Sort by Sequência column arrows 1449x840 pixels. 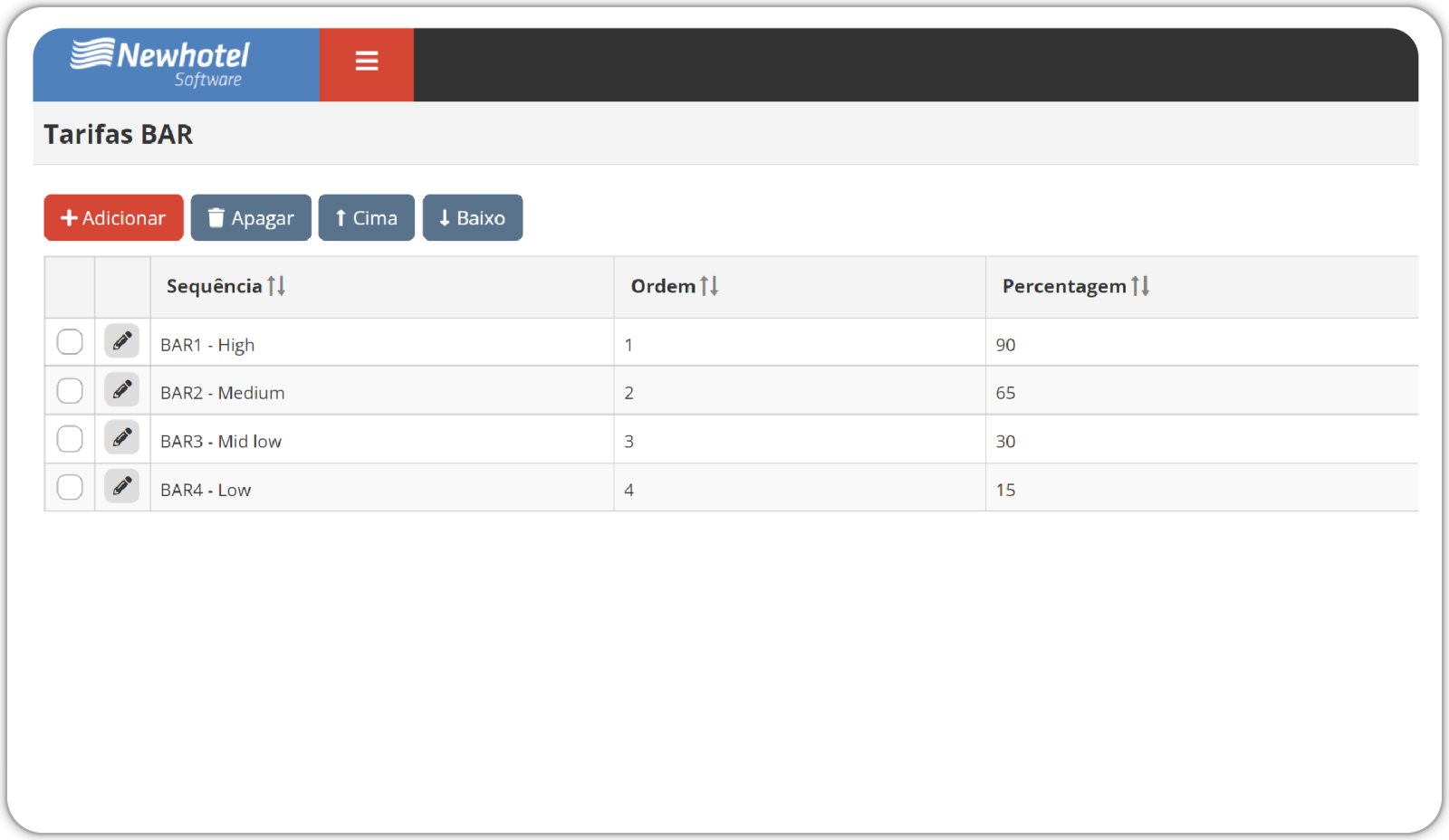coord(276,286)
